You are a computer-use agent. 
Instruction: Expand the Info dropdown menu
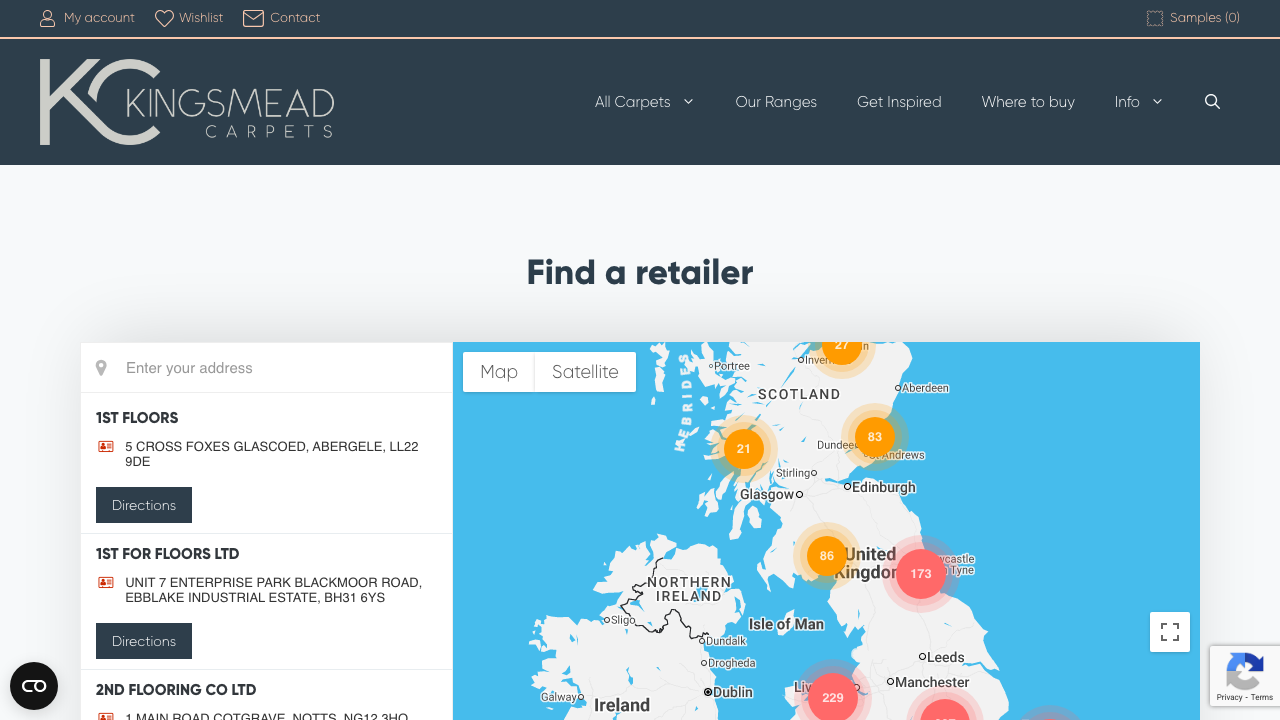(1138, 101)
